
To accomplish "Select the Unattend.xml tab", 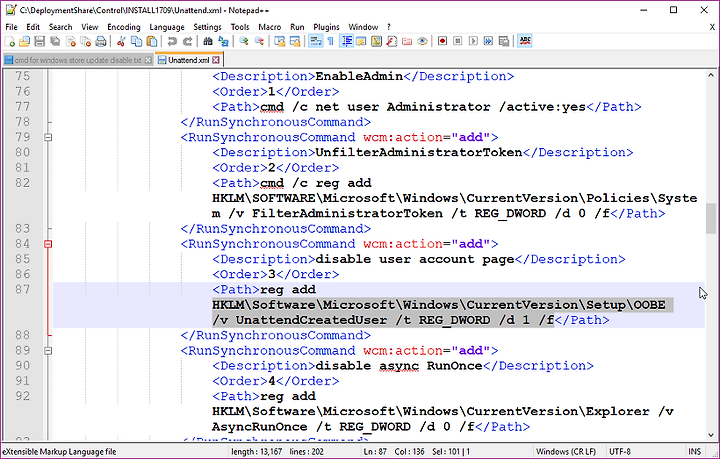I will [188, 60].
